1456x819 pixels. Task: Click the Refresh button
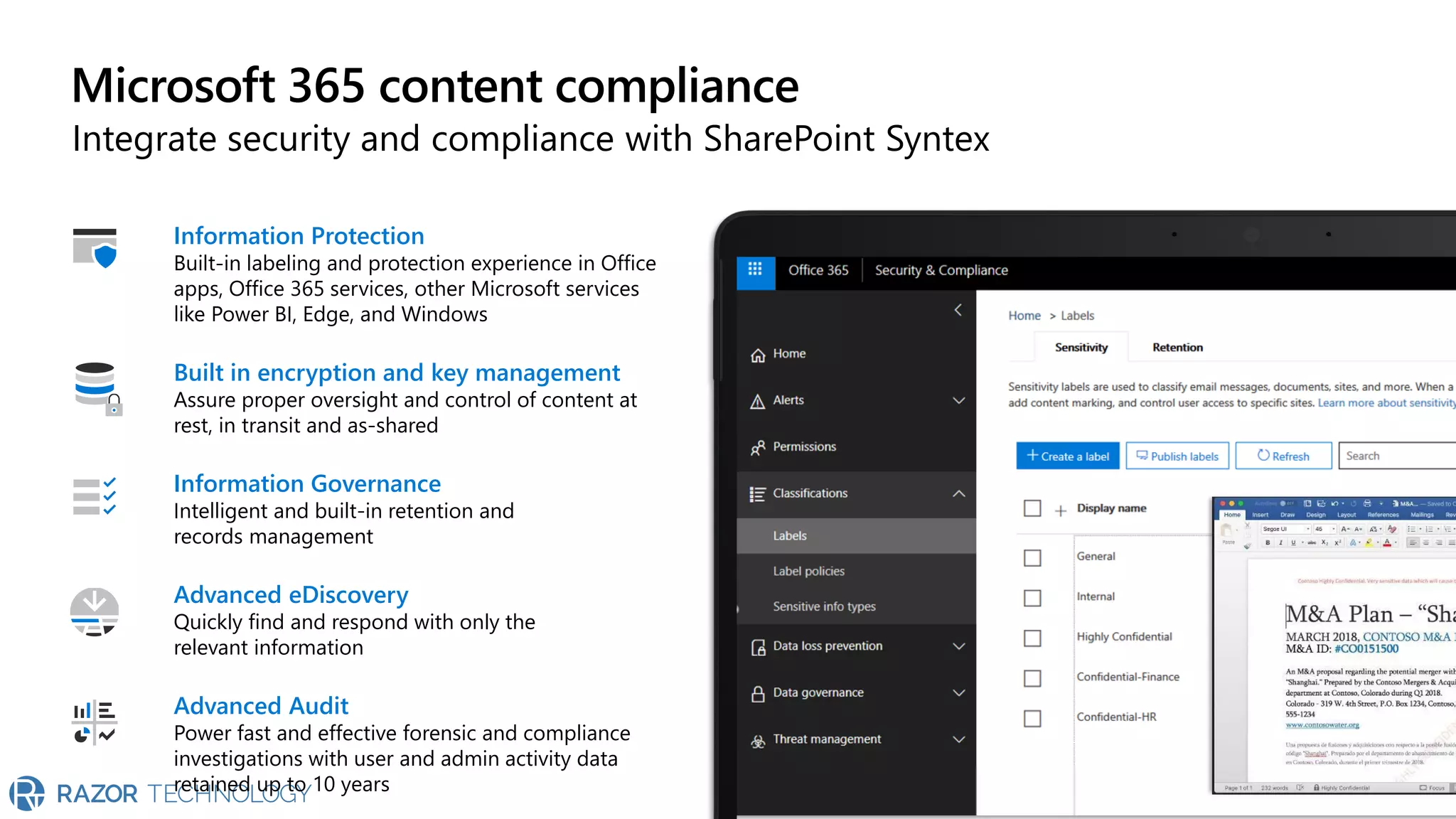[x=1283, y=456]
